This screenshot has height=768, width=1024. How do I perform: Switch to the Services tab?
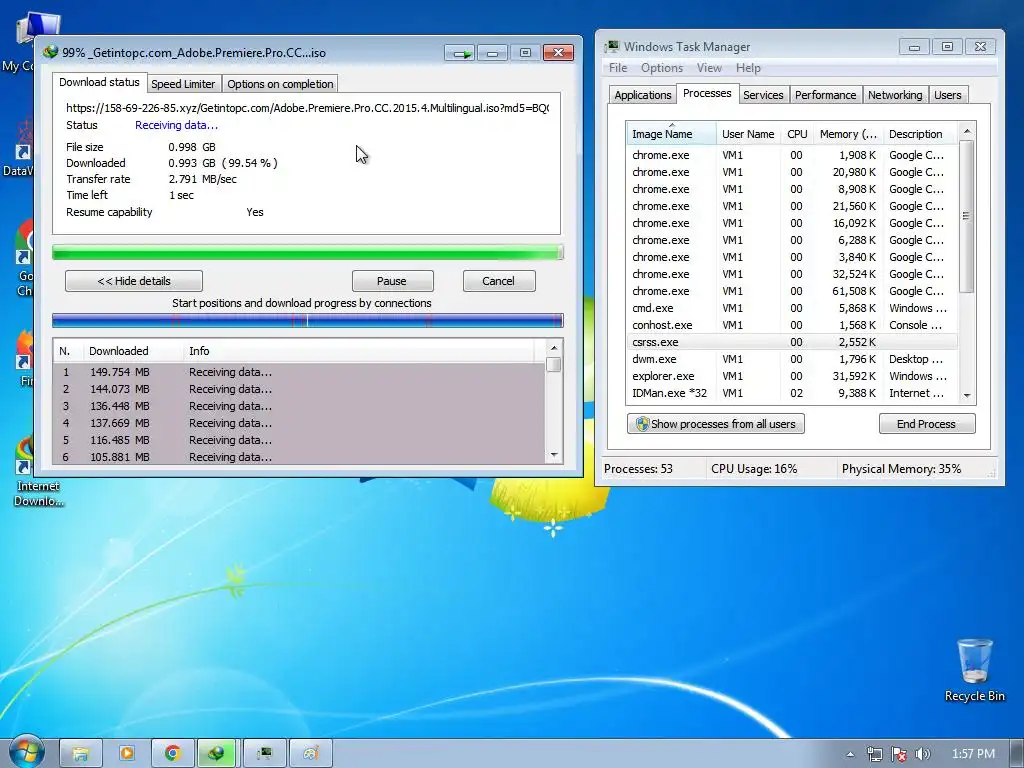tap(763, 95)
